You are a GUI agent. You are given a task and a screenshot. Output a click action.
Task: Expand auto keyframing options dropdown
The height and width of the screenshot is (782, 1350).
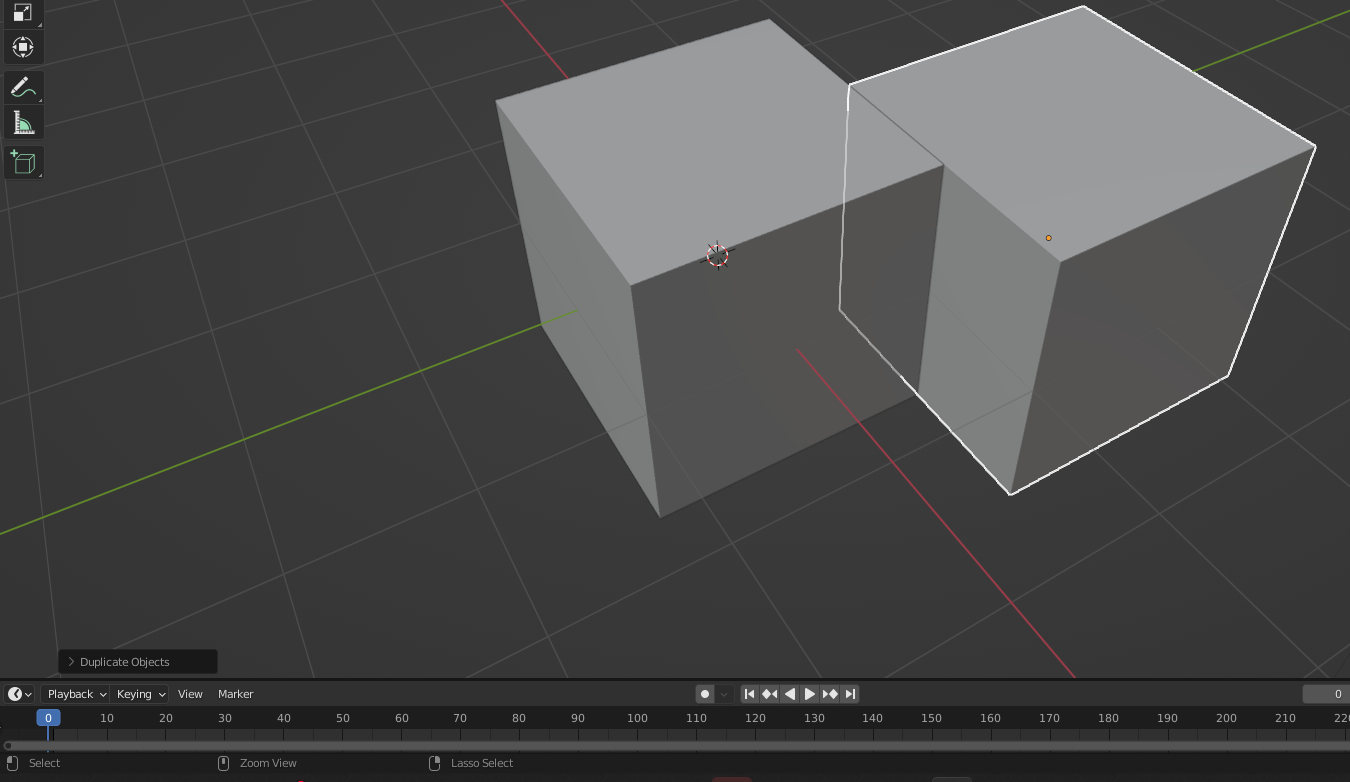(x=724, y=694)
